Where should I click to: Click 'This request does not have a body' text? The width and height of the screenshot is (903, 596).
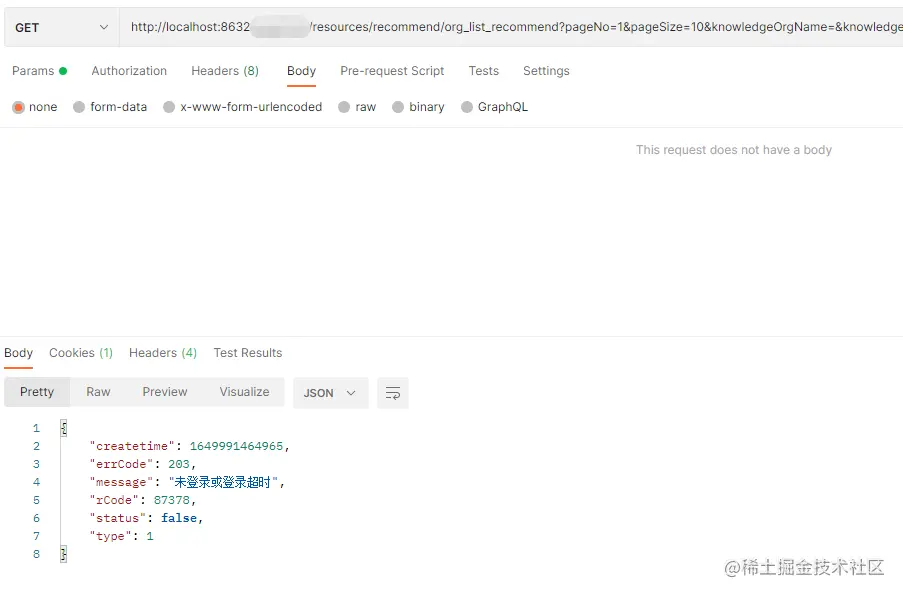[734, 150]
